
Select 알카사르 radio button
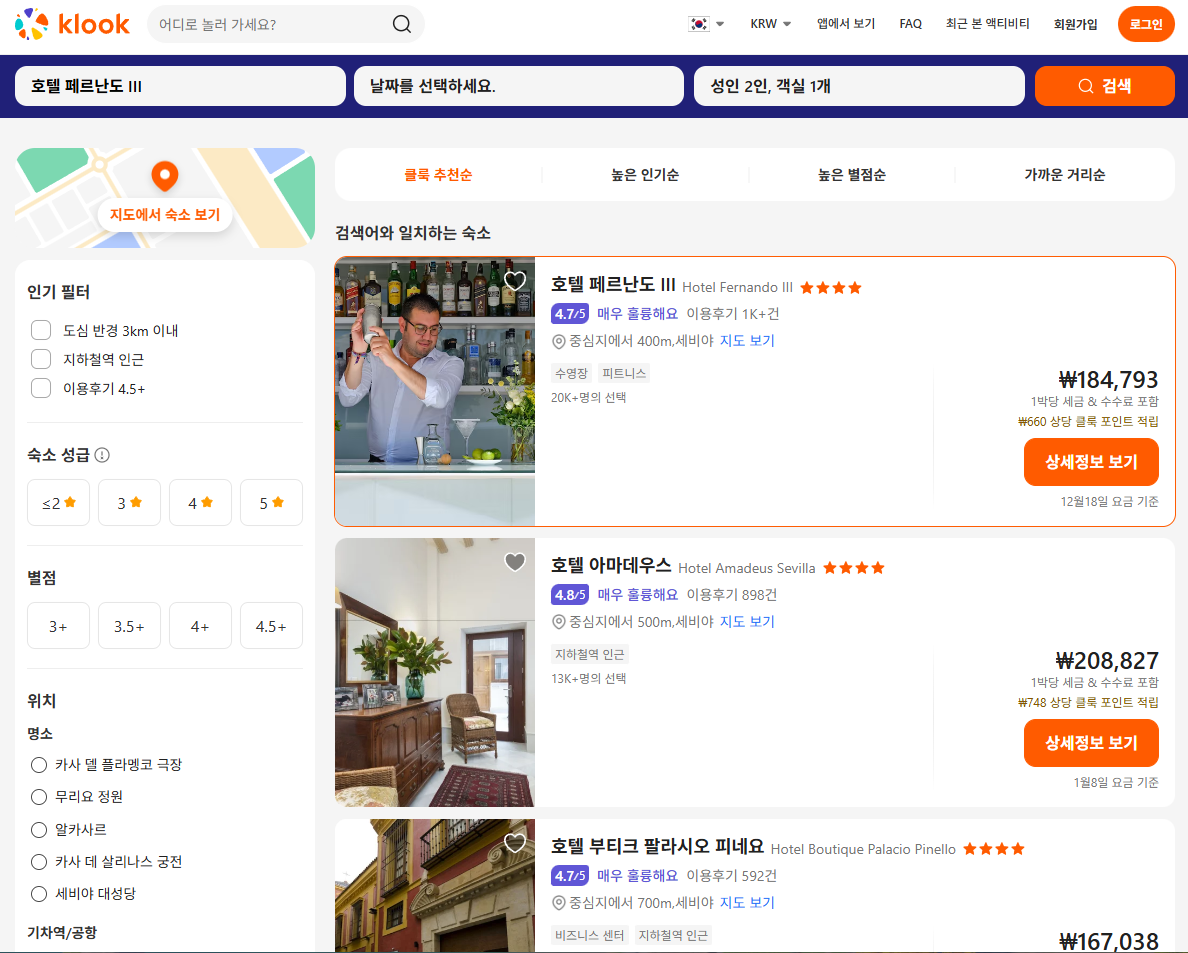(x=39, y=830)
